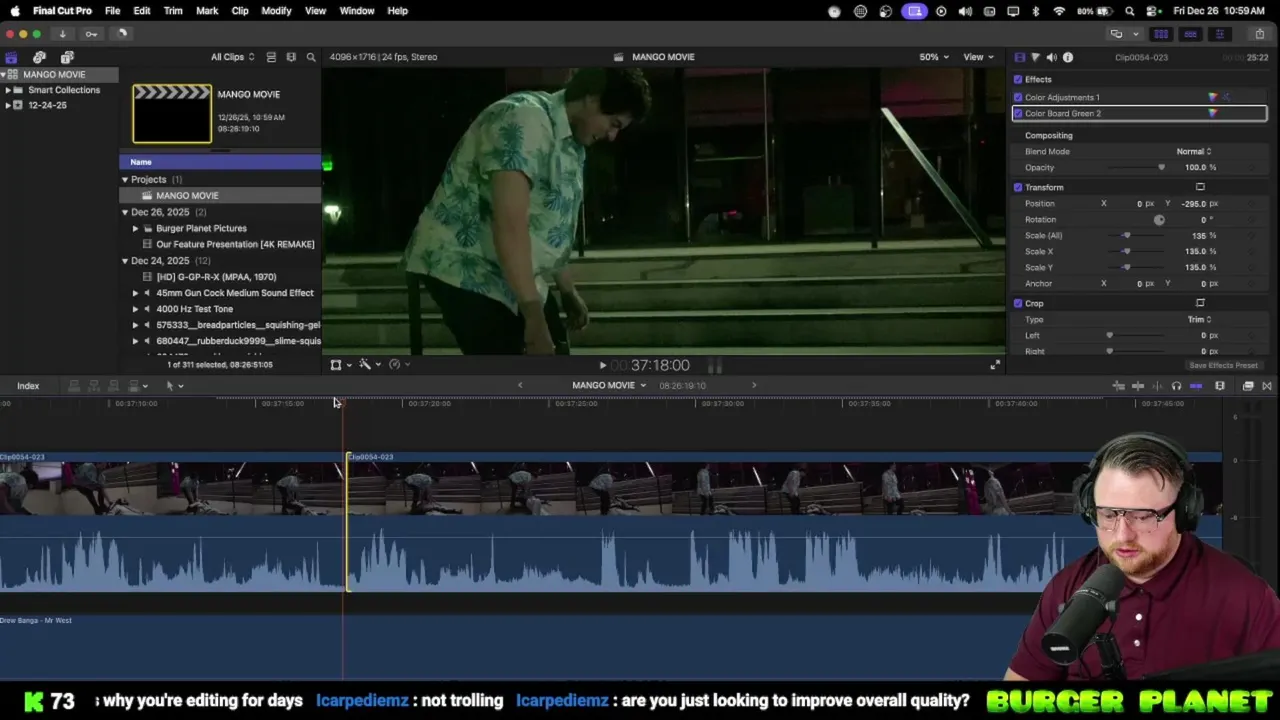This screenshot has height=720, width=1280.
Task: Select the Burger Planet Pictures clip row
Action: (x=220, y=228)
